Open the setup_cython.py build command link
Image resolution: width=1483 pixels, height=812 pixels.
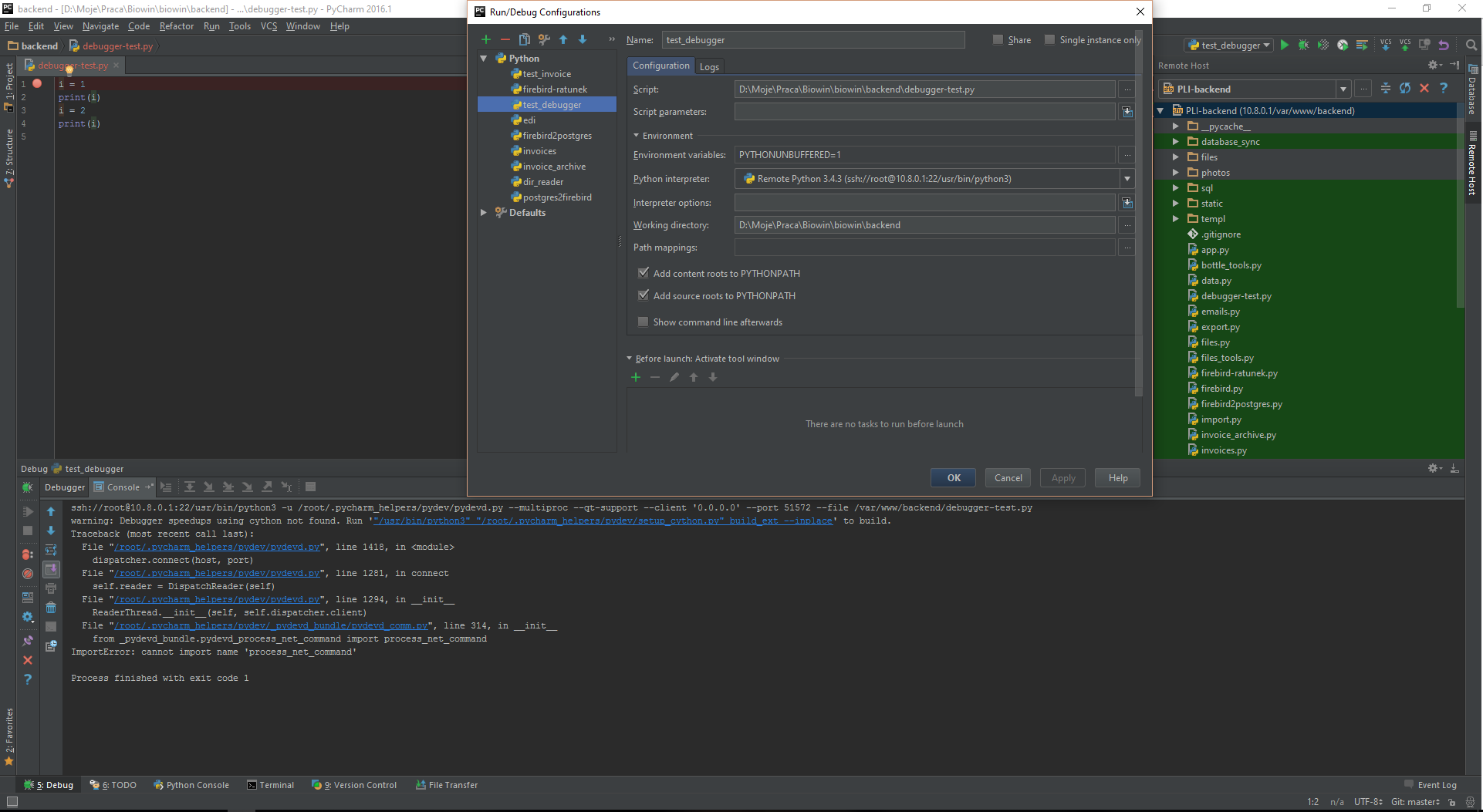(603, 521)
